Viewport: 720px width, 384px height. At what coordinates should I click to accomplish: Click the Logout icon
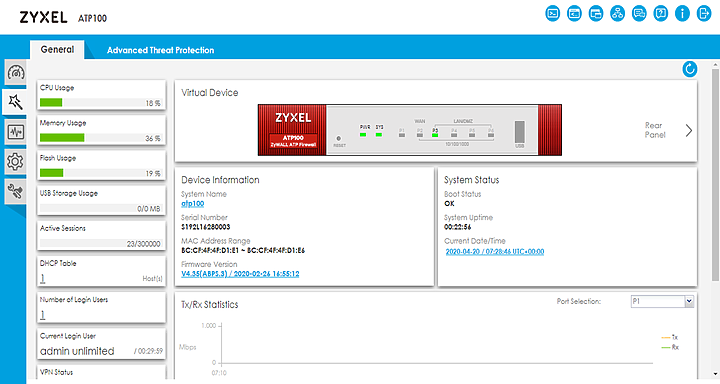click(x=703, y=13)
